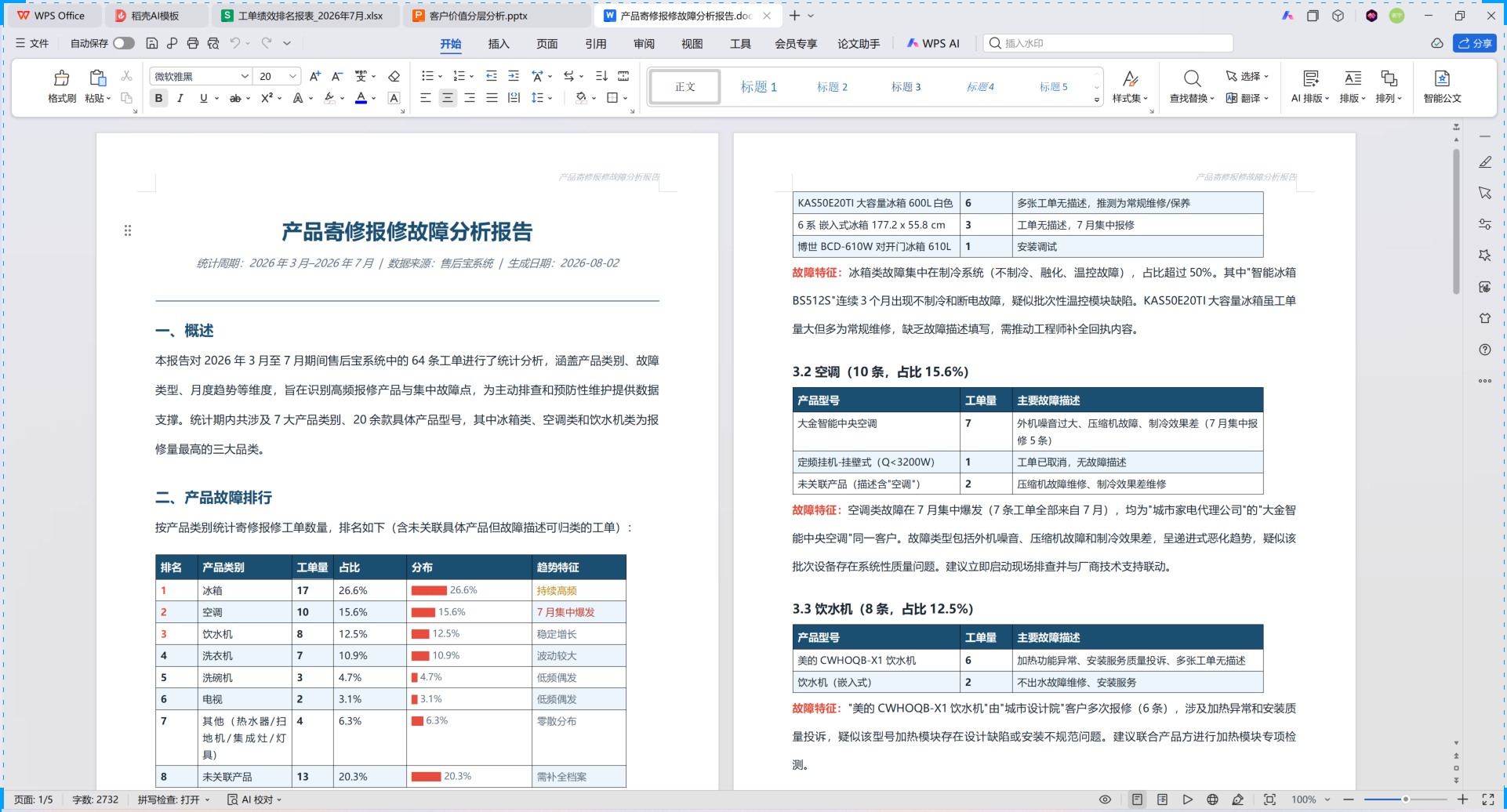The width and height of the screenshot is (1507, 812).
Task: Click the WPS AI button
Action: click(x=933, y=44)
